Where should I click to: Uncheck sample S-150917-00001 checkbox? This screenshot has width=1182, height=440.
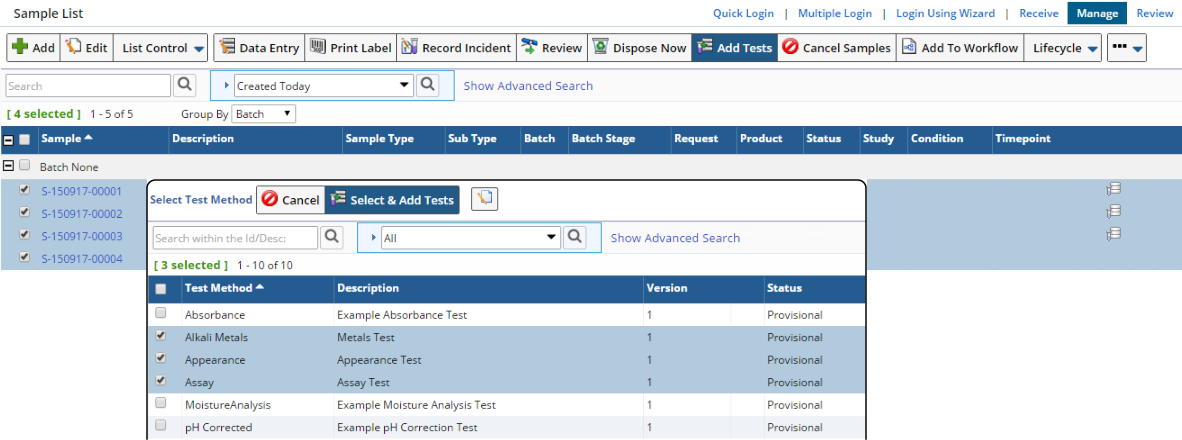[x=25, y=190]
